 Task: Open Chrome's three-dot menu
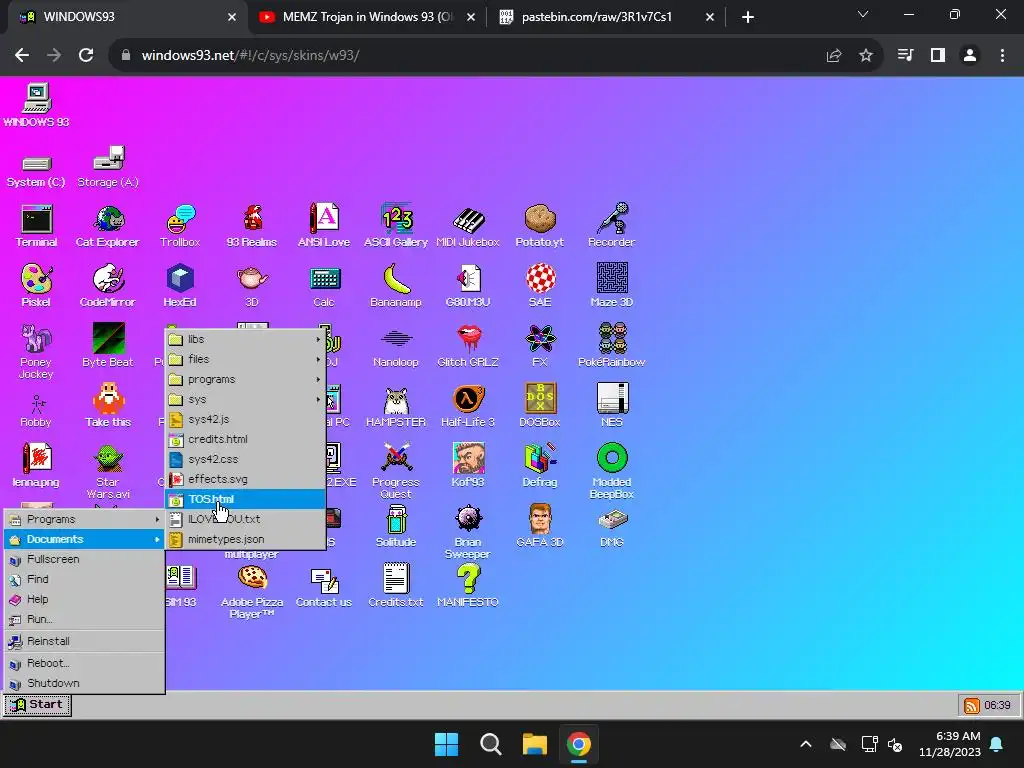tap(1002, 56)
